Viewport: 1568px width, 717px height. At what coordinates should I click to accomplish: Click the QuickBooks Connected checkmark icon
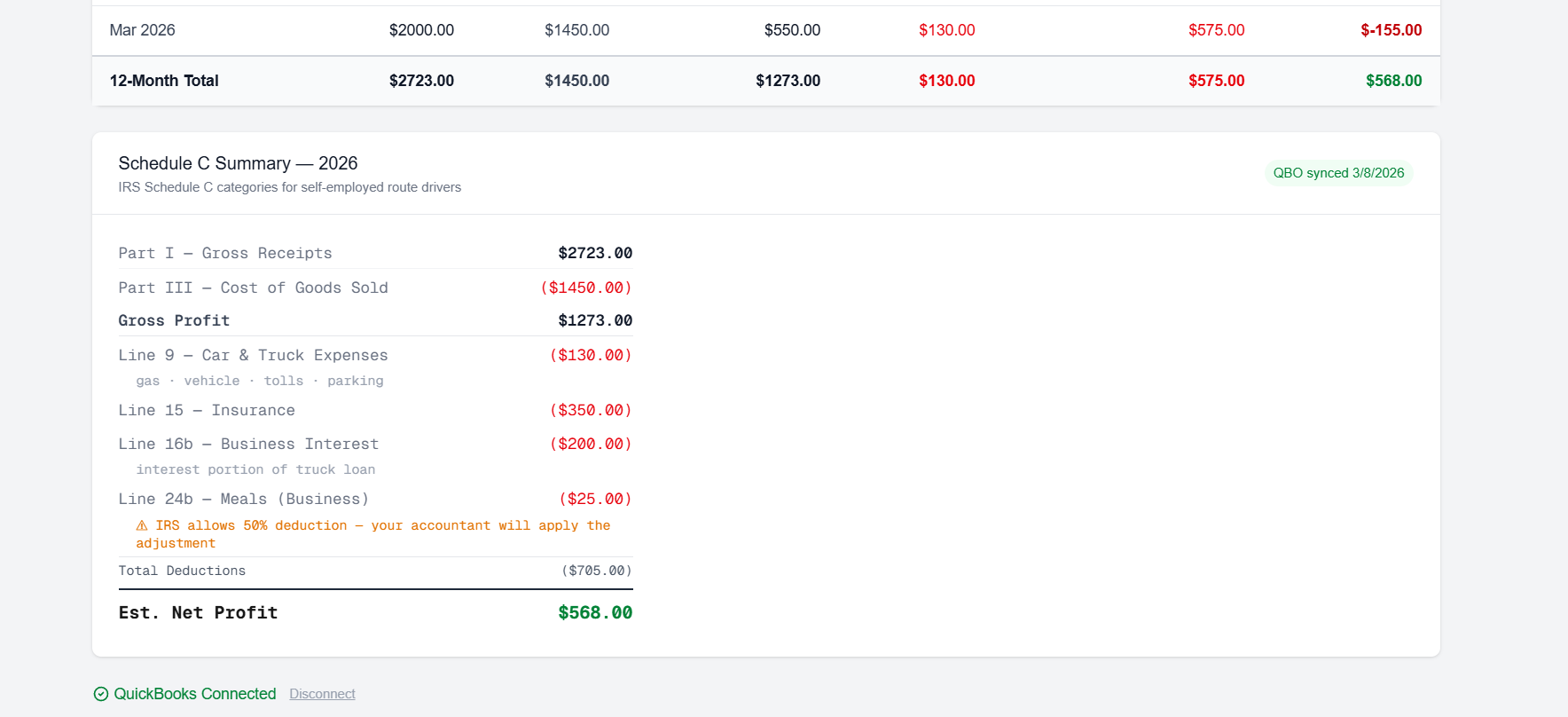pyautogui.click(x=101, y=694)
